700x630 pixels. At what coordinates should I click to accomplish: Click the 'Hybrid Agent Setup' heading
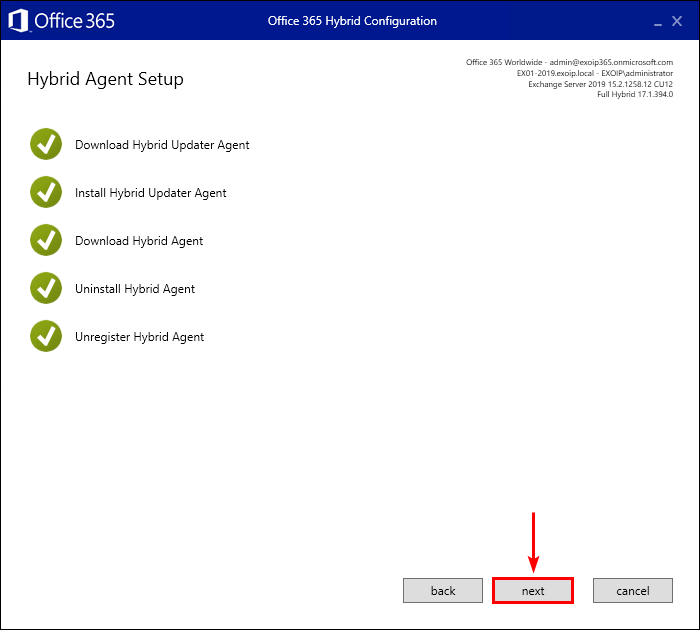105,79
